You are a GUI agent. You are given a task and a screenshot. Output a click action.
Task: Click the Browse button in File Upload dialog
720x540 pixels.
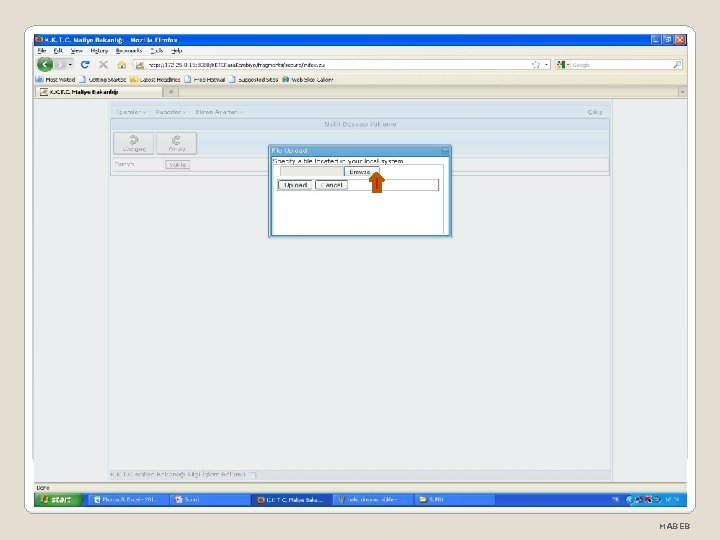pyautogui.click(x=361, y=172)
